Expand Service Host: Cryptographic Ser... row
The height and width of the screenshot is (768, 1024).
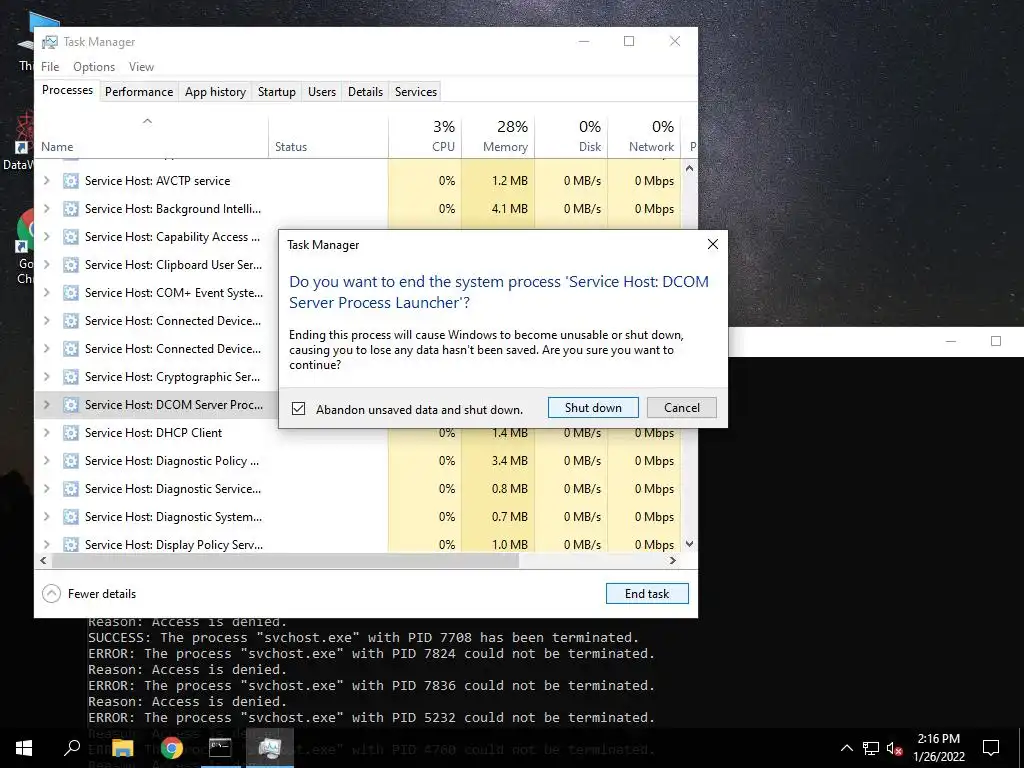(x=46, y=377)
